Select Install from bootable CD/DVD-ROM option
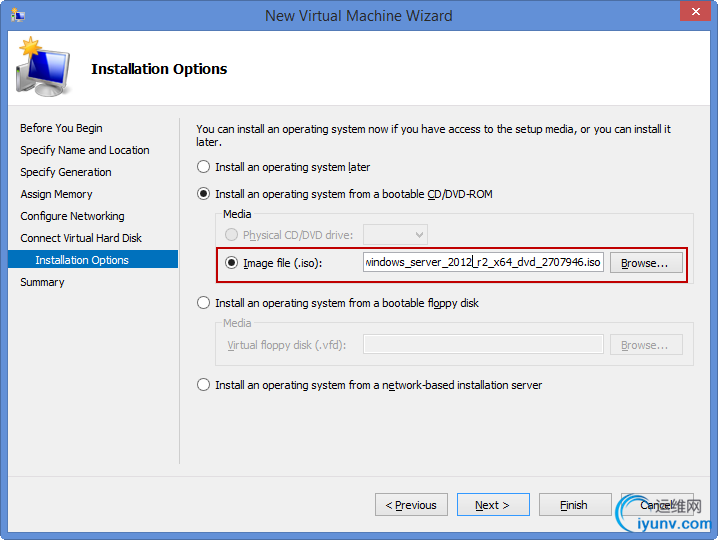This screenshot has height=540, width=718. point(203,194)
